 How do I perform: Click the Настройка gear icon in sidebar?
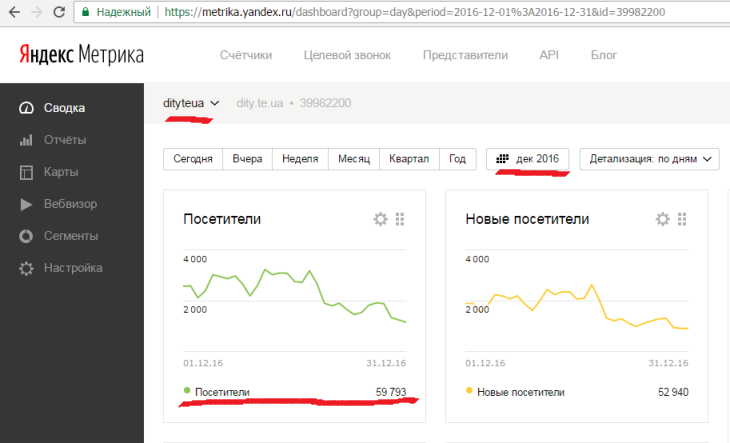click(x=26, y=268)
